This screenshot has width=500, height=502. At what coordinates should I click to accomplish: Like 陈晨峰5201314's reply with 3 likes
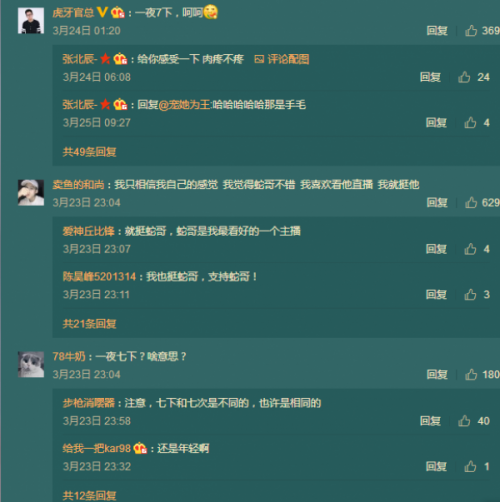(470, 294)
